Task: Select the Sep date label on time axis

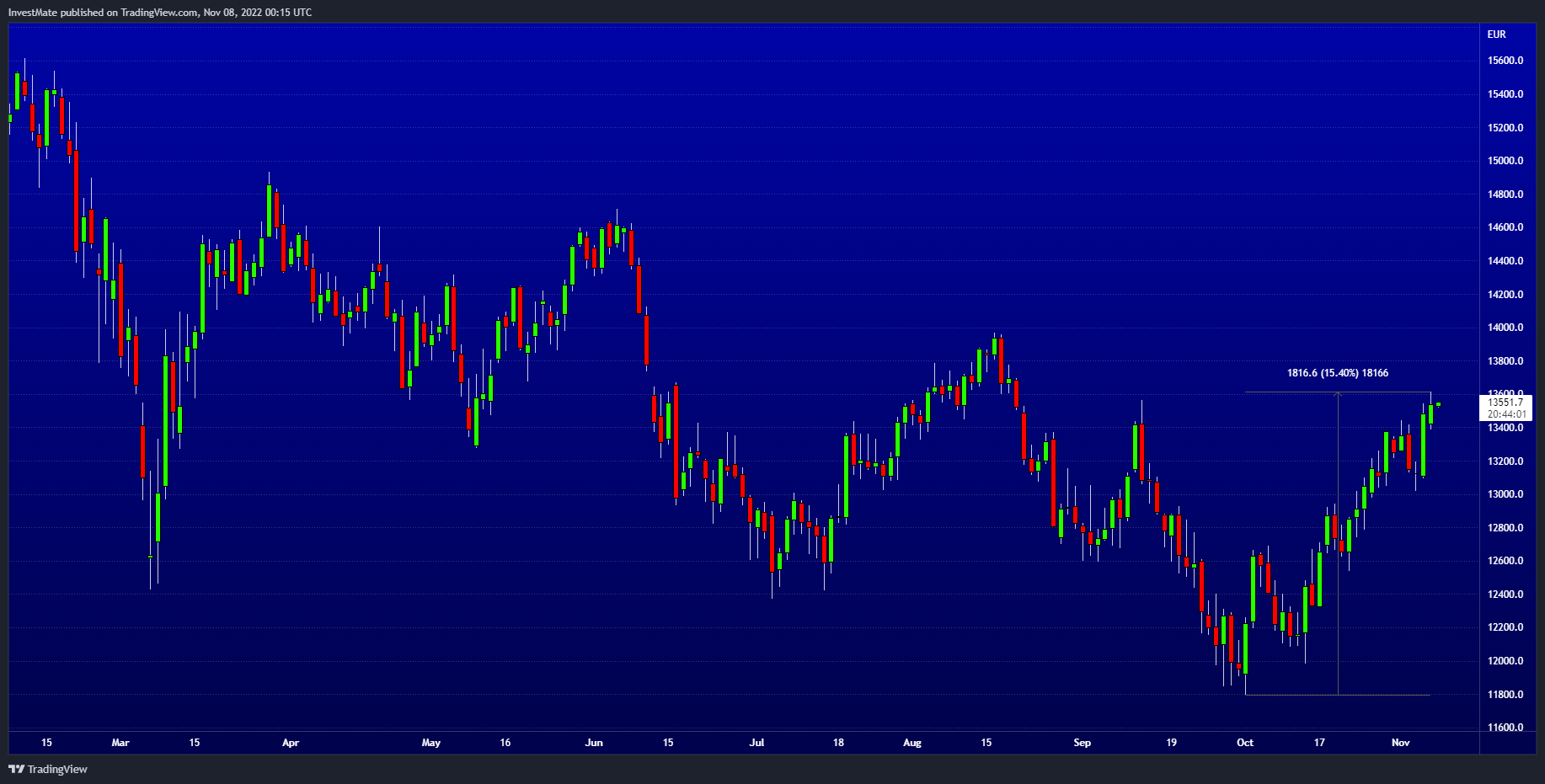Action: point(1083,743)
